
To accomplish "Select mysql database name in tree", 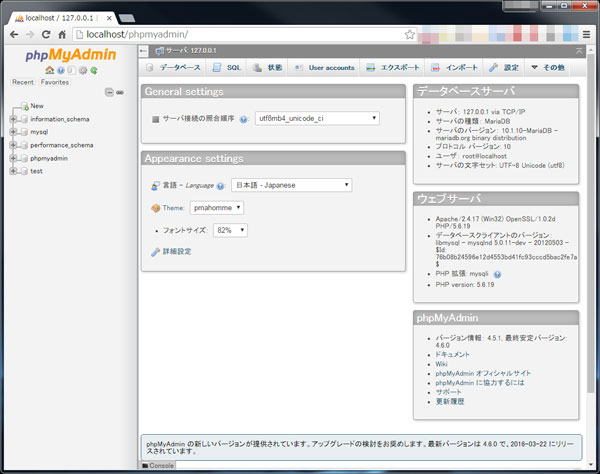I will (x=39, y=132).
